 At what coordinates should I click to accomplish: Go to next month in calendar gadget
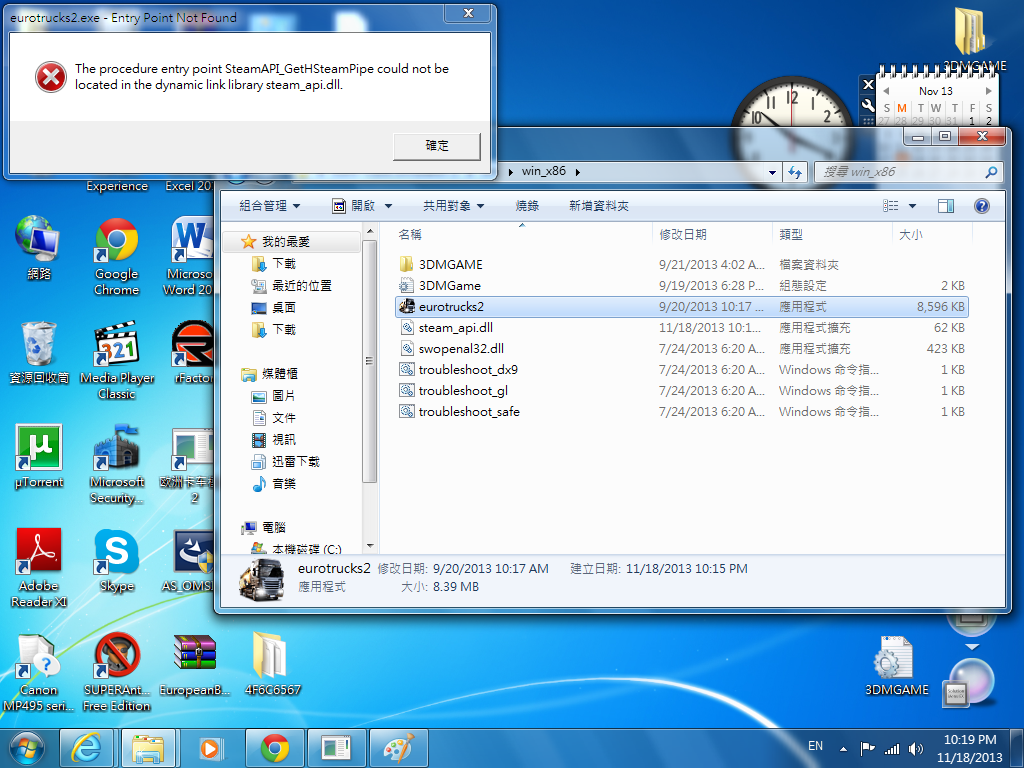988,91
